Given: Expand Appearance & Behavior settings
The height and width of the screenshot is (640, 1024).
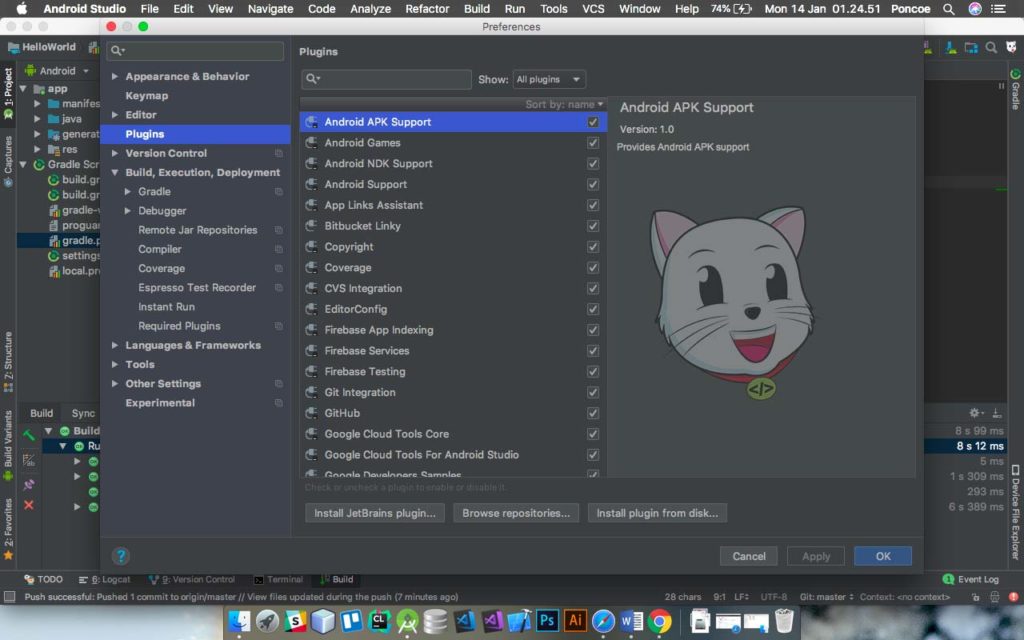Looking at the screenshot, I should (x=115, y=76).
